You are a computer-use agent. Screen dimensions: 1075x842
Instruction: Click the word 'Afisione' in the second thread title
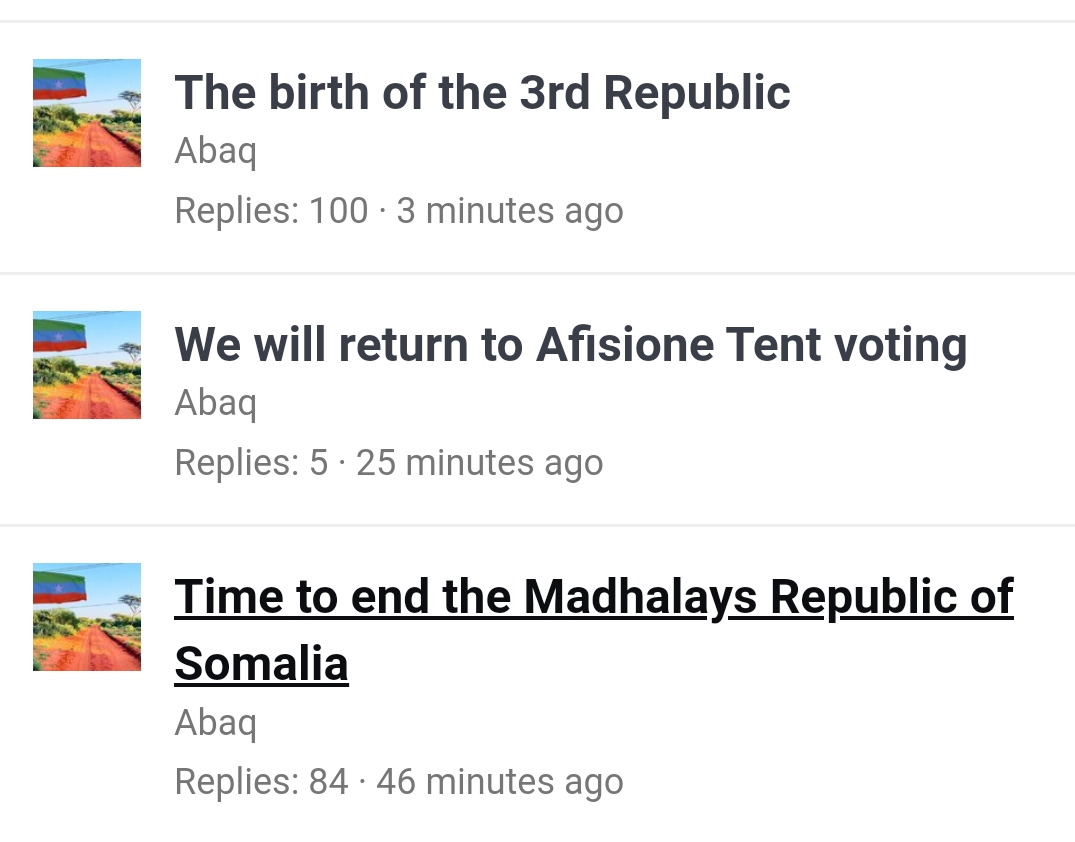pos(625,345)
